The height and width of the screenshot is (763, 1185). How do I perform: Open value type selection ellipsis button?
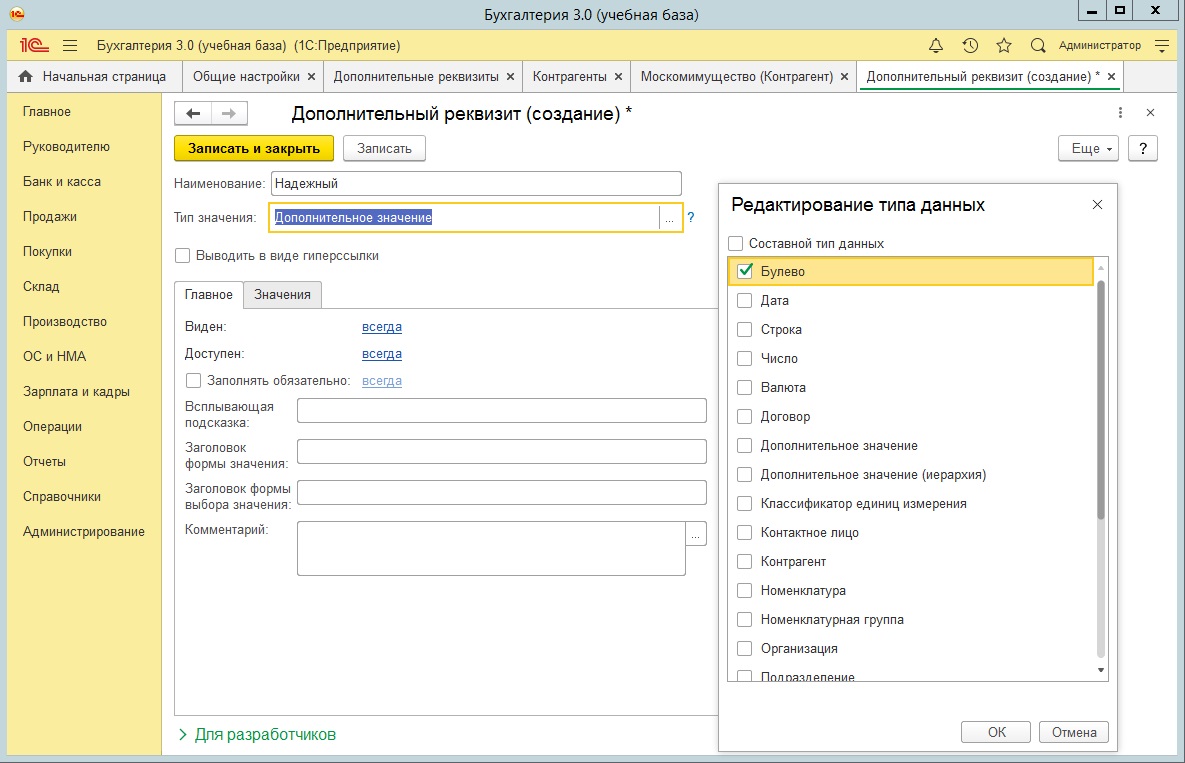(x=670, y=217)
